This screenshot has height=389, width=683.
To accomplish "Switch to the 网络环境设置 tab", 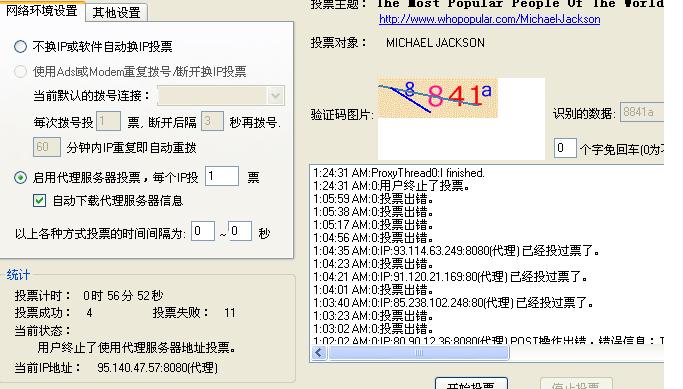I will [x=42, y=10].
